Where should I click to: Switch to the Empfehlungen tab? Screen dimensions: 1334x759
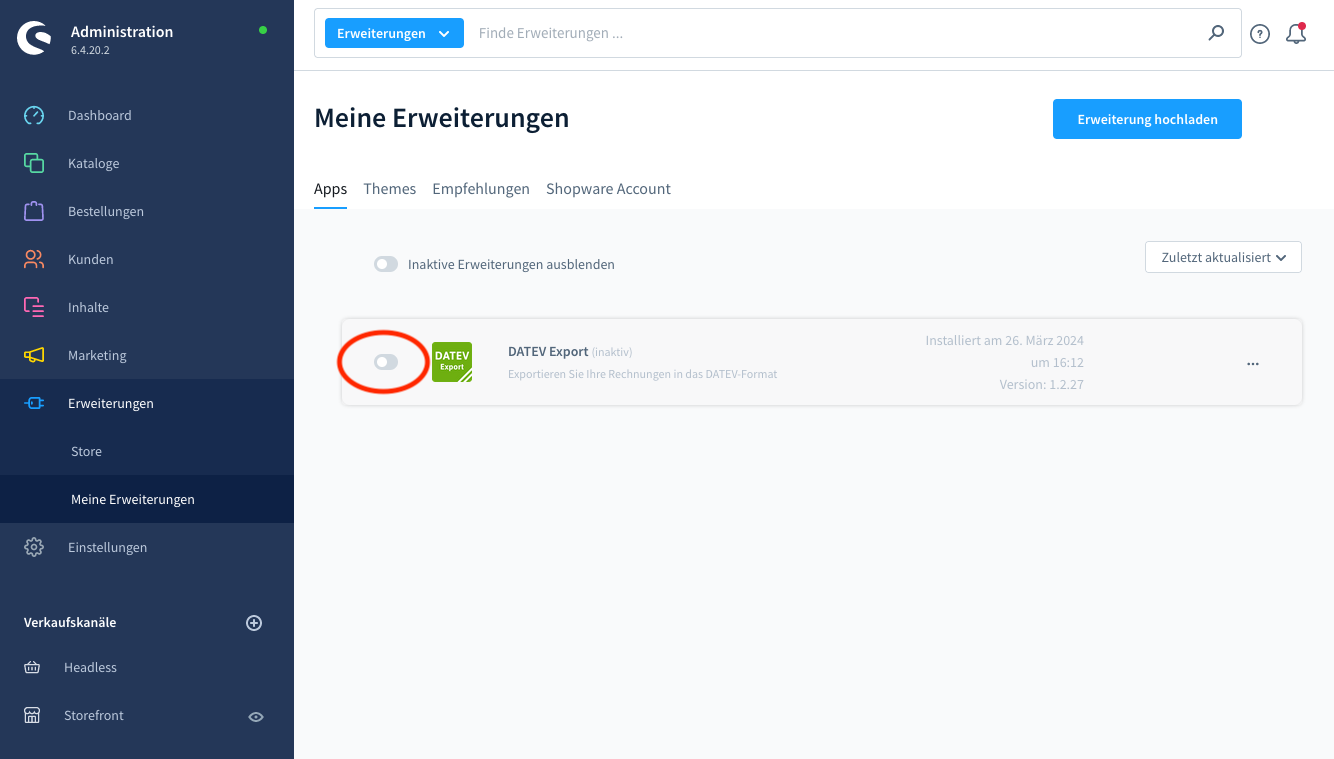481,189
